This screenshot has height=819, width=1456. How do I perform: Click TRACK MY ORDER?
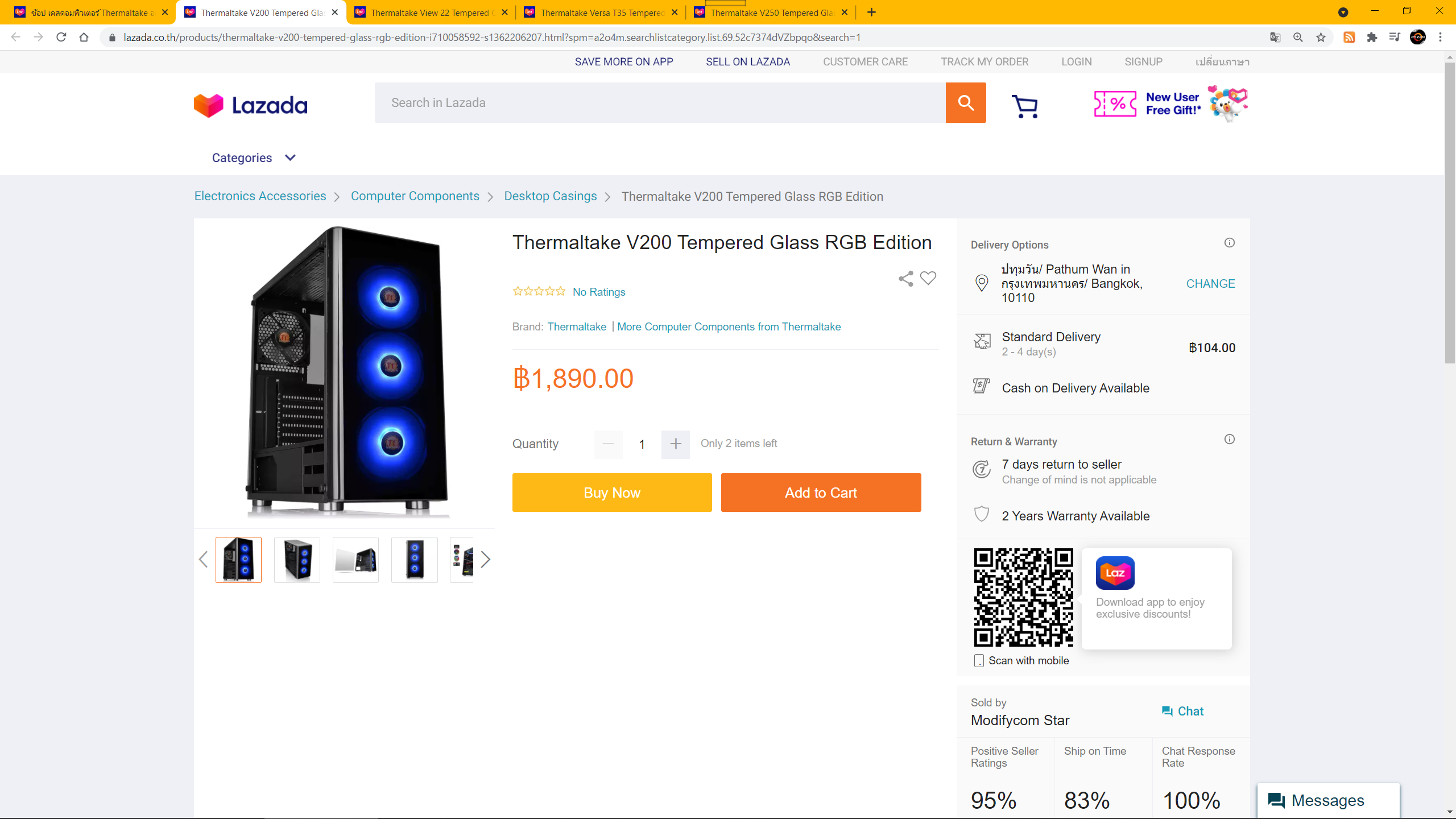(985, 61)
